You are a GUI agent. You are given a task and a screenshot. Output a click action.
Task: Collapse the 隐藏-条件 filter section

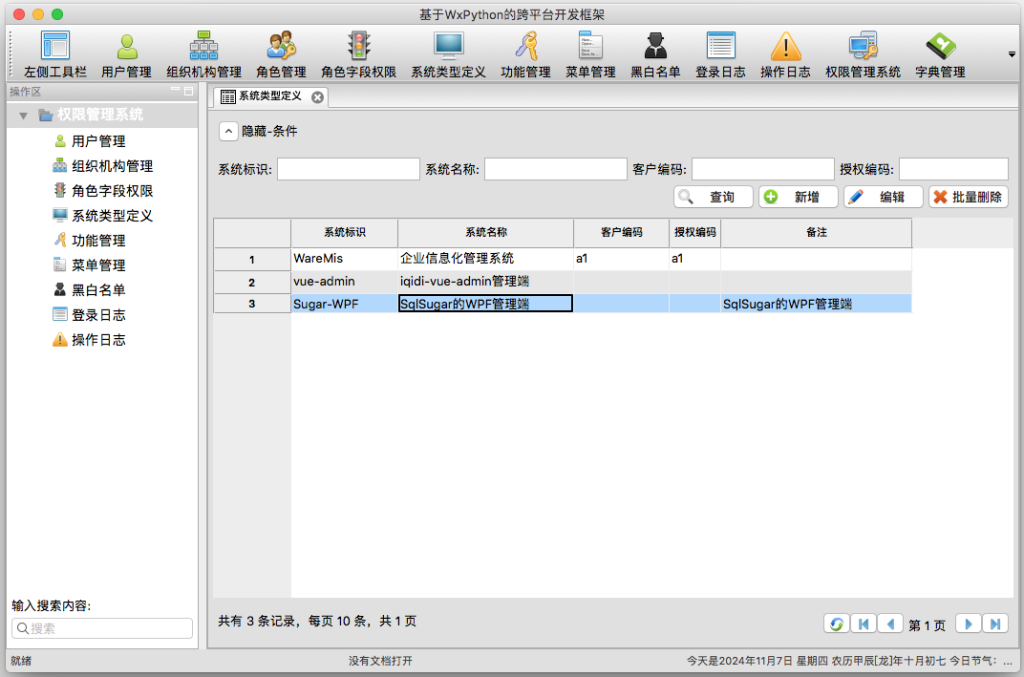tap(228, 131)
